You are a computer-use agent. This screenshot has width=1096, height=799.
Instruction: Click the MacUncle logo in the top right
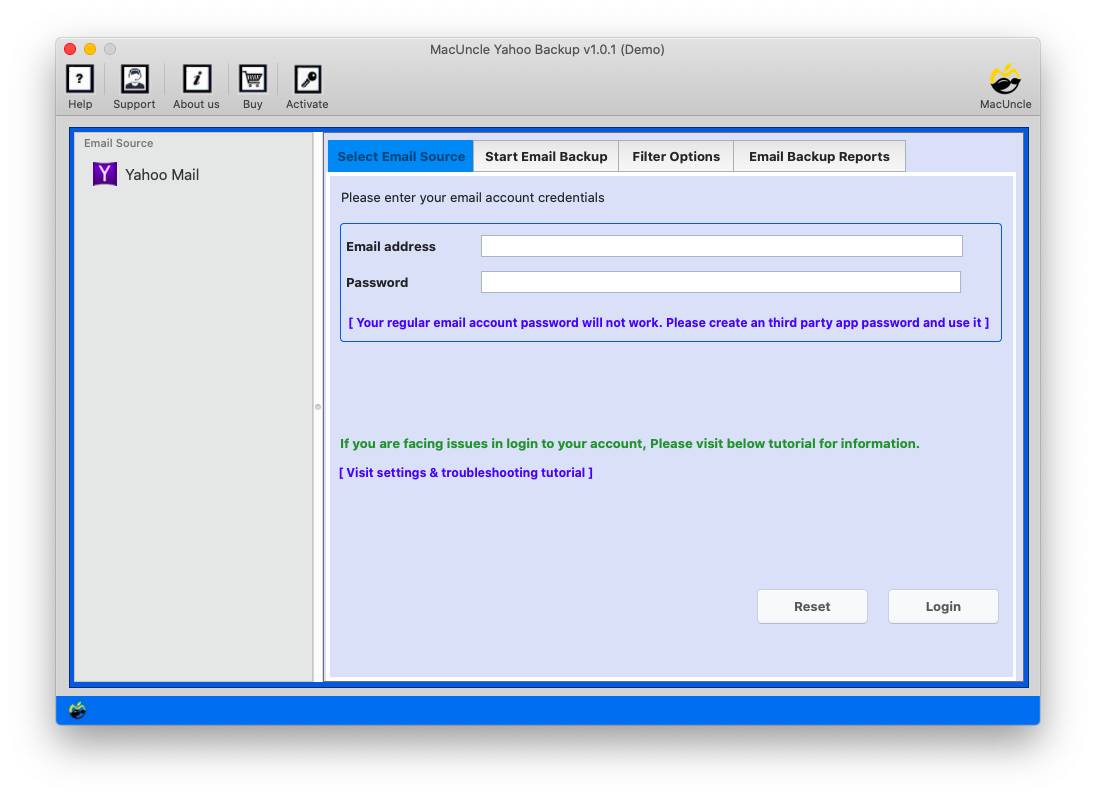pyautogui.click(x=1005, y=85)
